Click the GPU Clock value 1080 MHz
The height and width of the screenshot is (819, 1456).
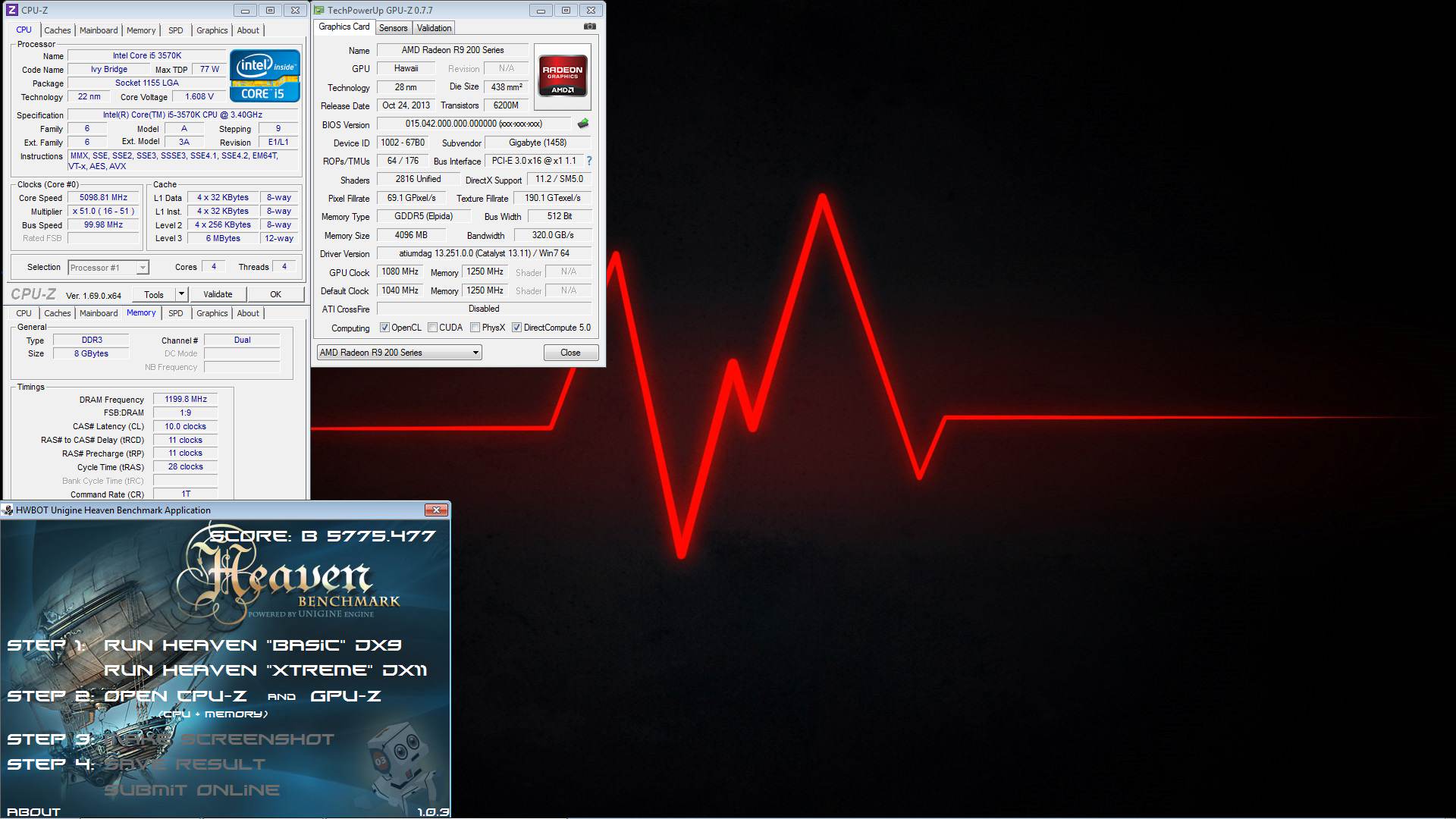[x=400, y=271]
